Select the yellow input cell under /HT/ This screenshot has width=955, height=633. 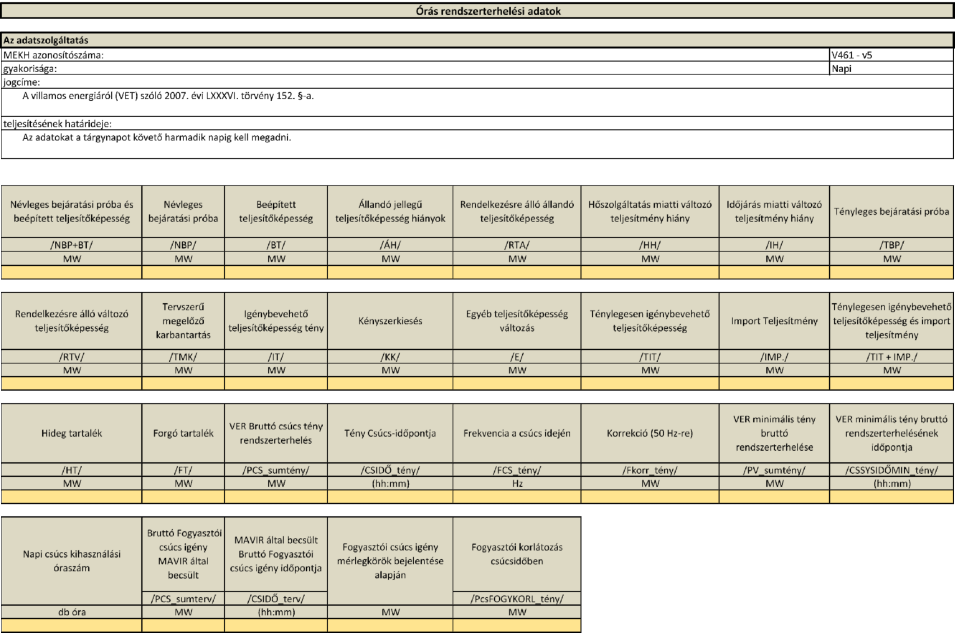[x=71, y=496]
